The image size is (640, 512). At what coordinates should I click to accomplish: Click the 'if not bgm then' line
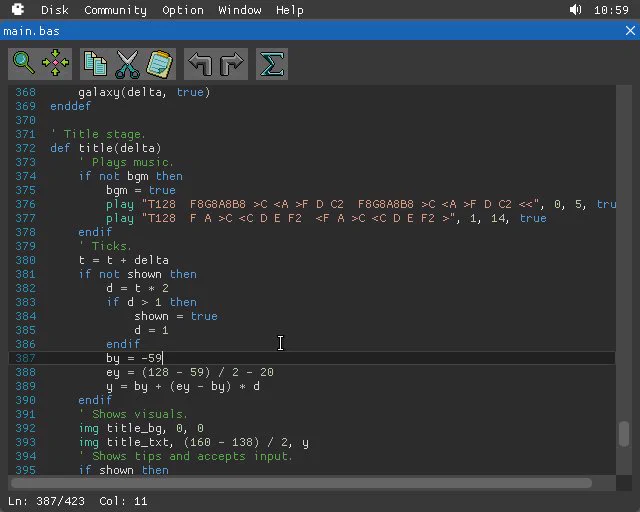click(x=131, y=176)
